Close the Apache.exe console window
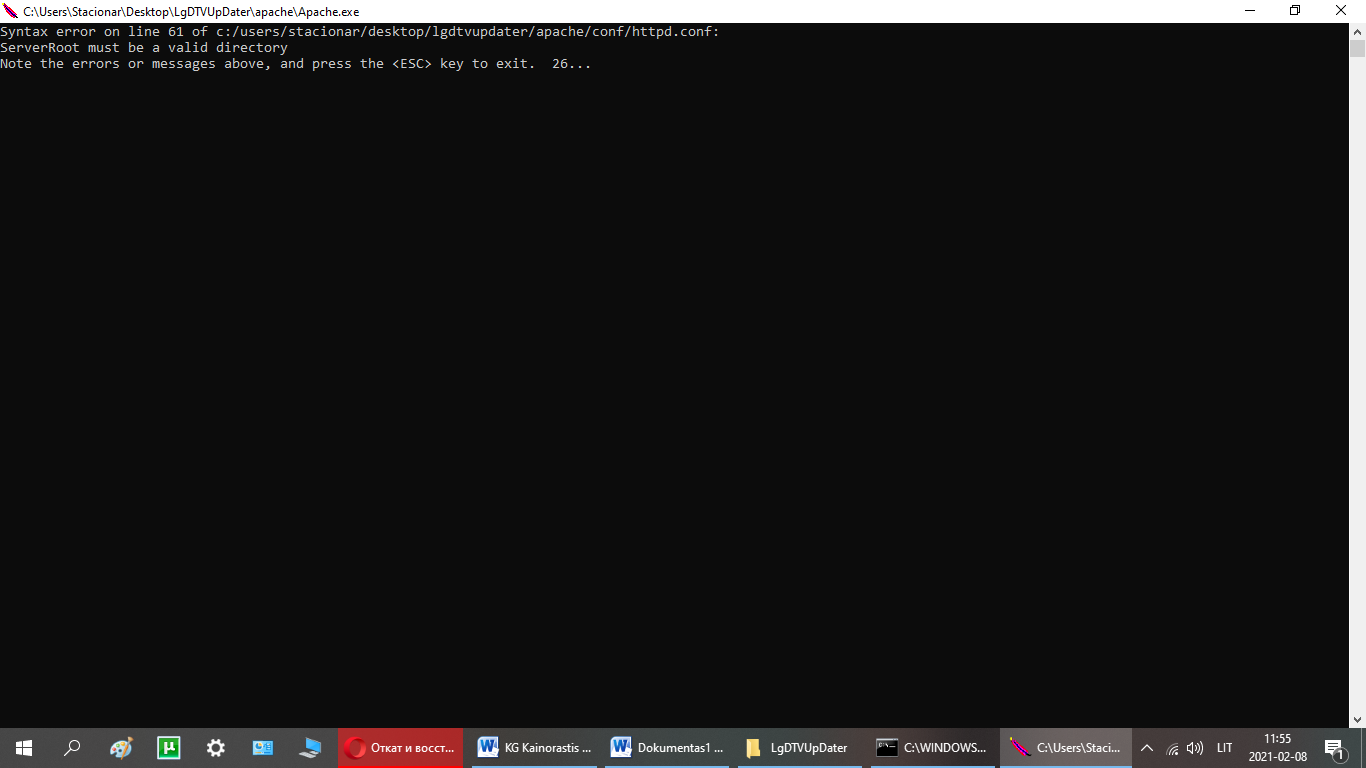 [1341, 11]
